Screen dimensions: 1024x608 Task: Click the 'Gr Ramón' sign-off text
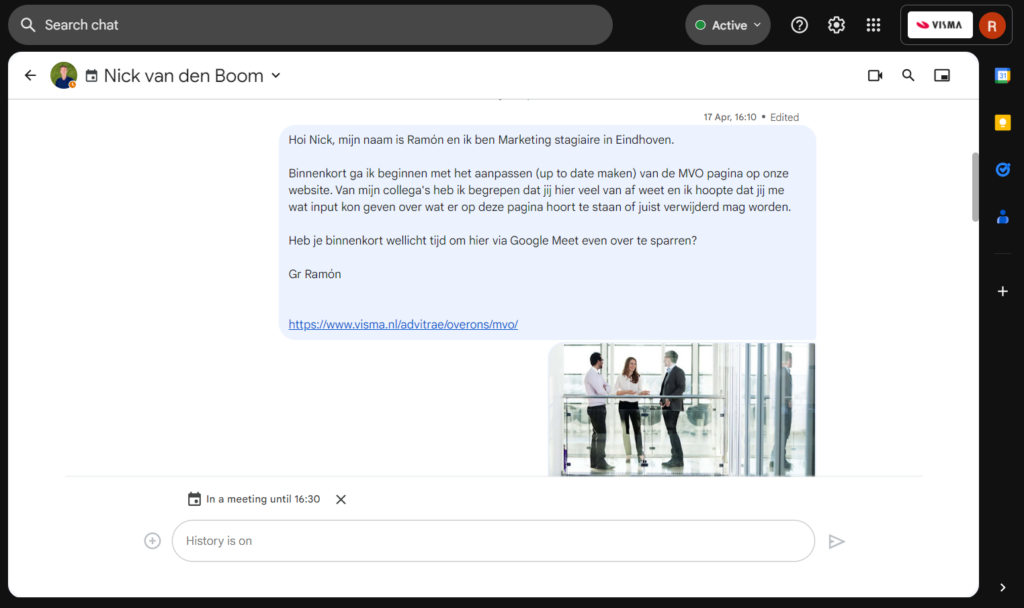tap(315, 274)
